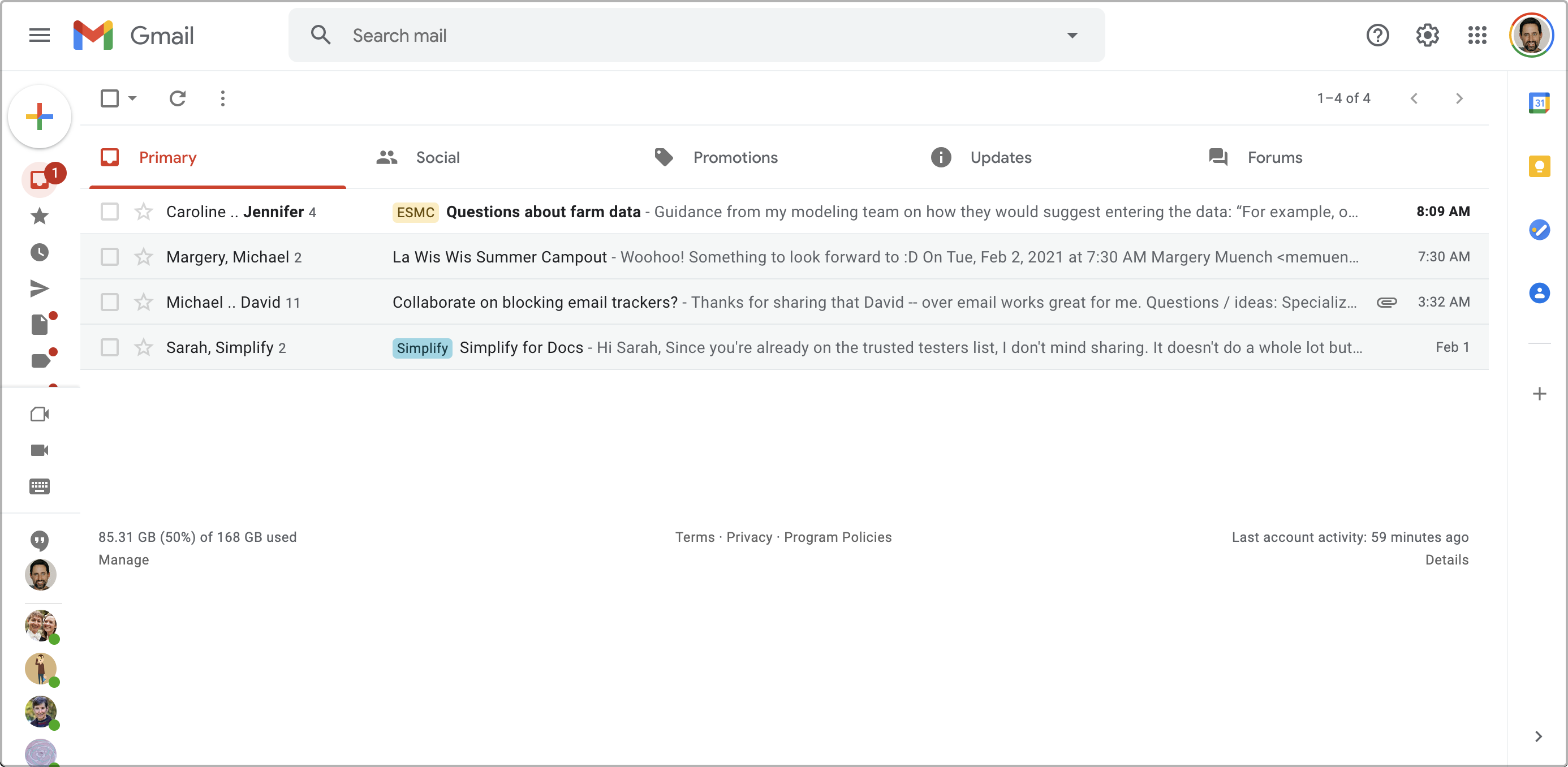Open the Snoozed mail folder
This screenshot has height=767, width=1568.
click(x=40, y=253)
